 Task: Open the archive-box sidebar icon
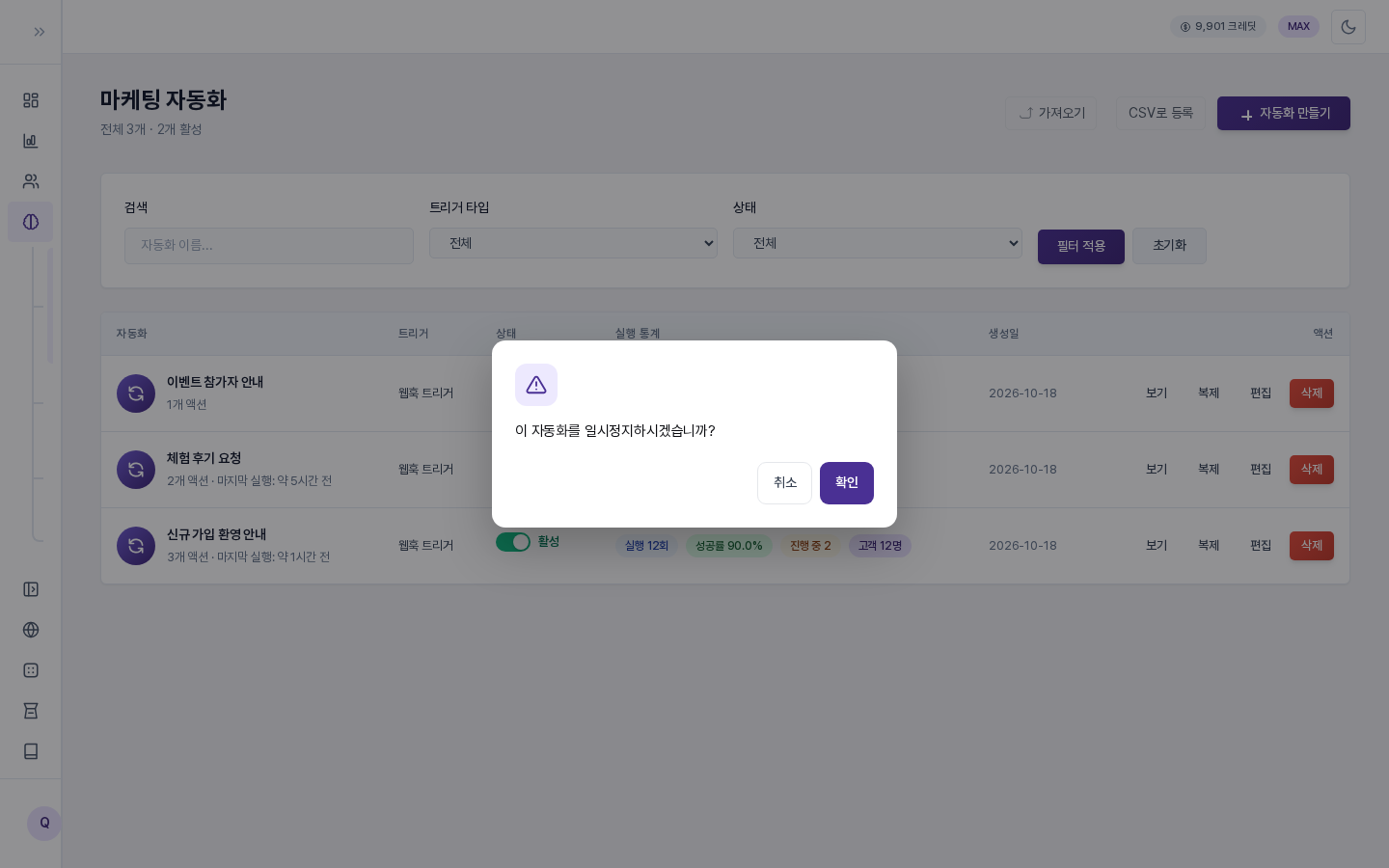(x=31, y=711)
